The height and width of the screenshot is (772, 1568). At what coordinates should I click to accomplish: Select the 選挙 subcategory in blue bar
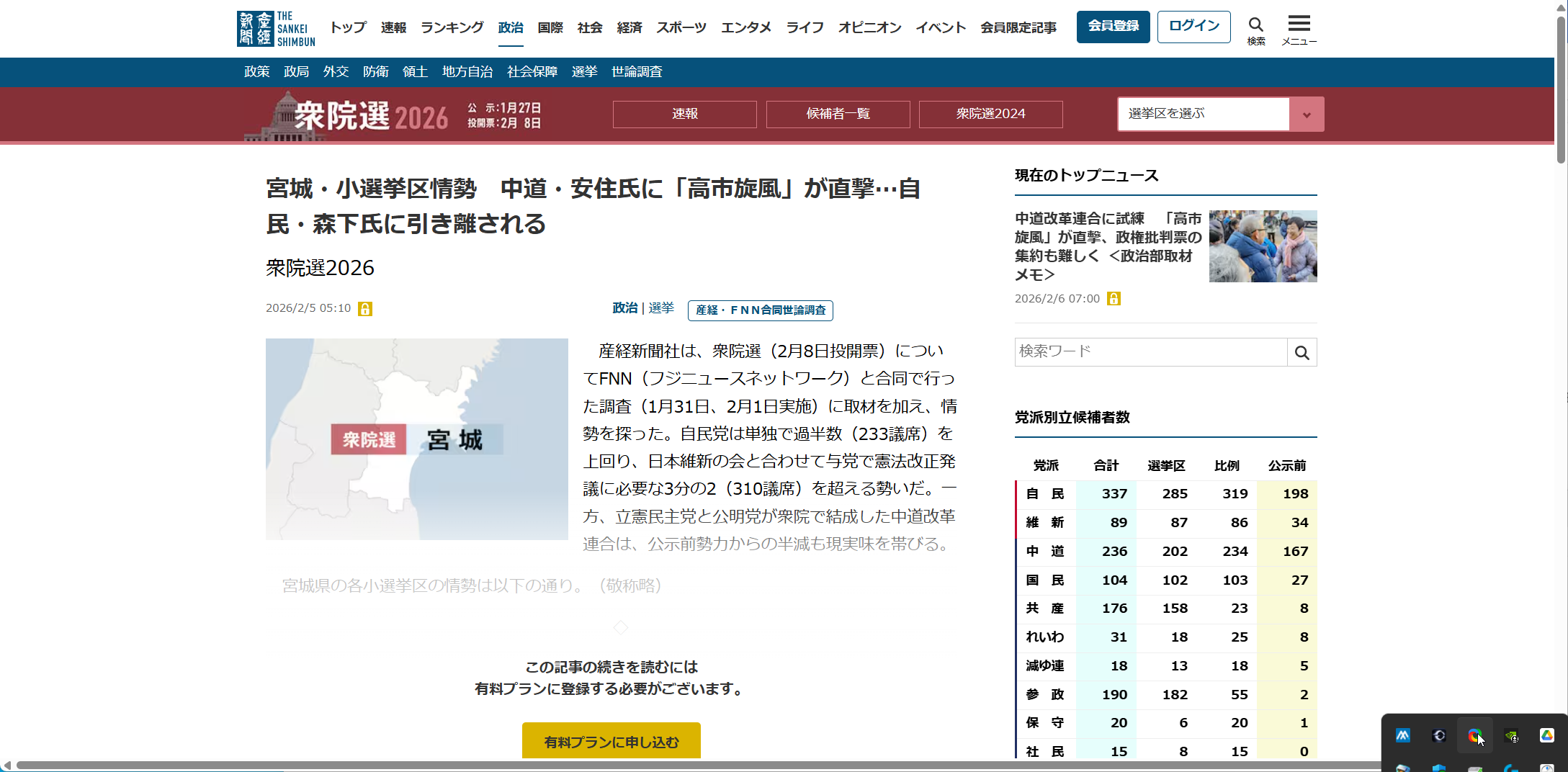point(585,72)
